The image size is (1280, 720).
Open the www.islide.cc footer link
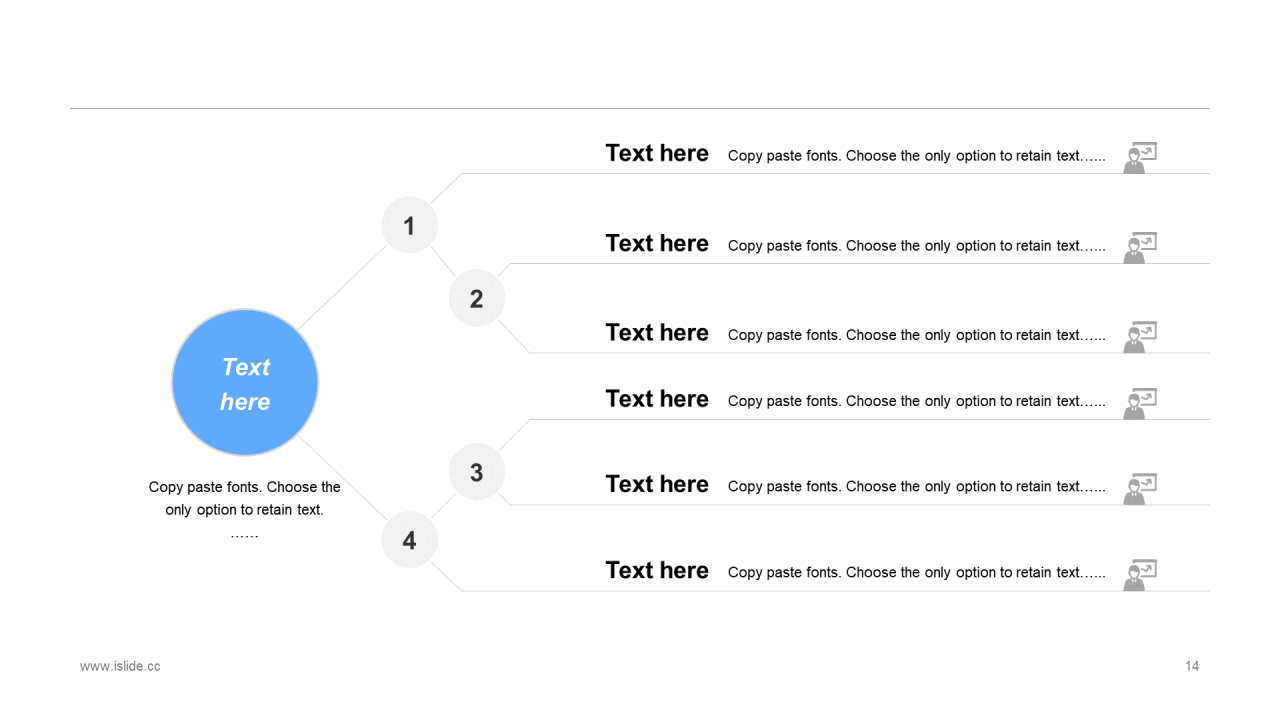click(120, 666)
